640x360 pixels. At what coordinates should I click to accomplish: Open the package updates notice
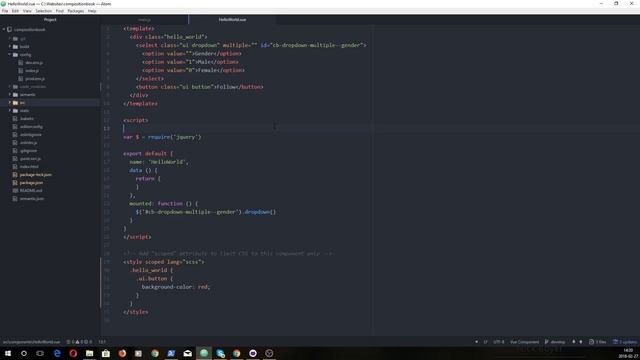(x=625, y=342)
